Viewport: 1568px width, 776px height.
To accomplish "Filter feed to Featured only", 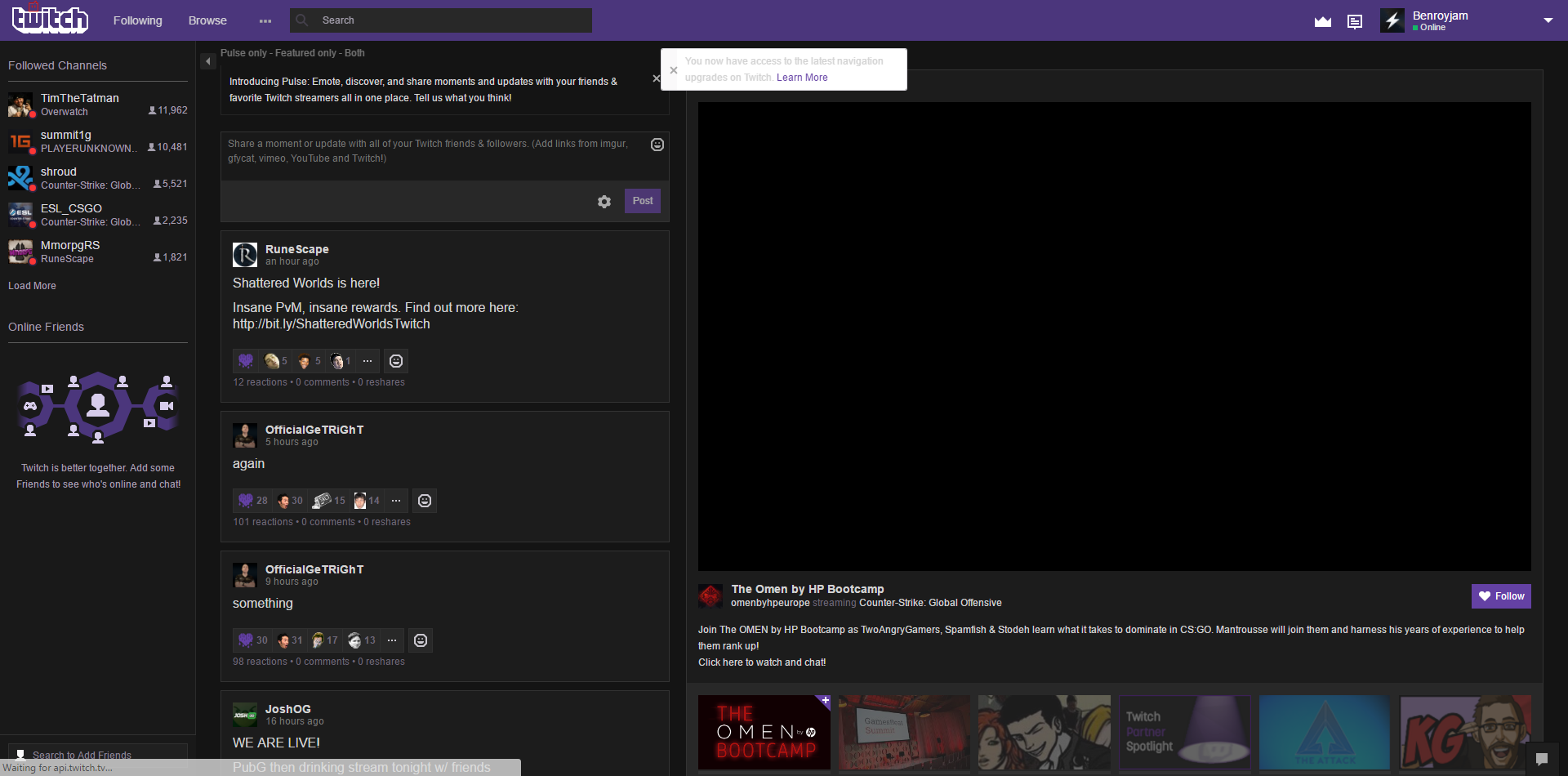I will click(x=305, y=53).
